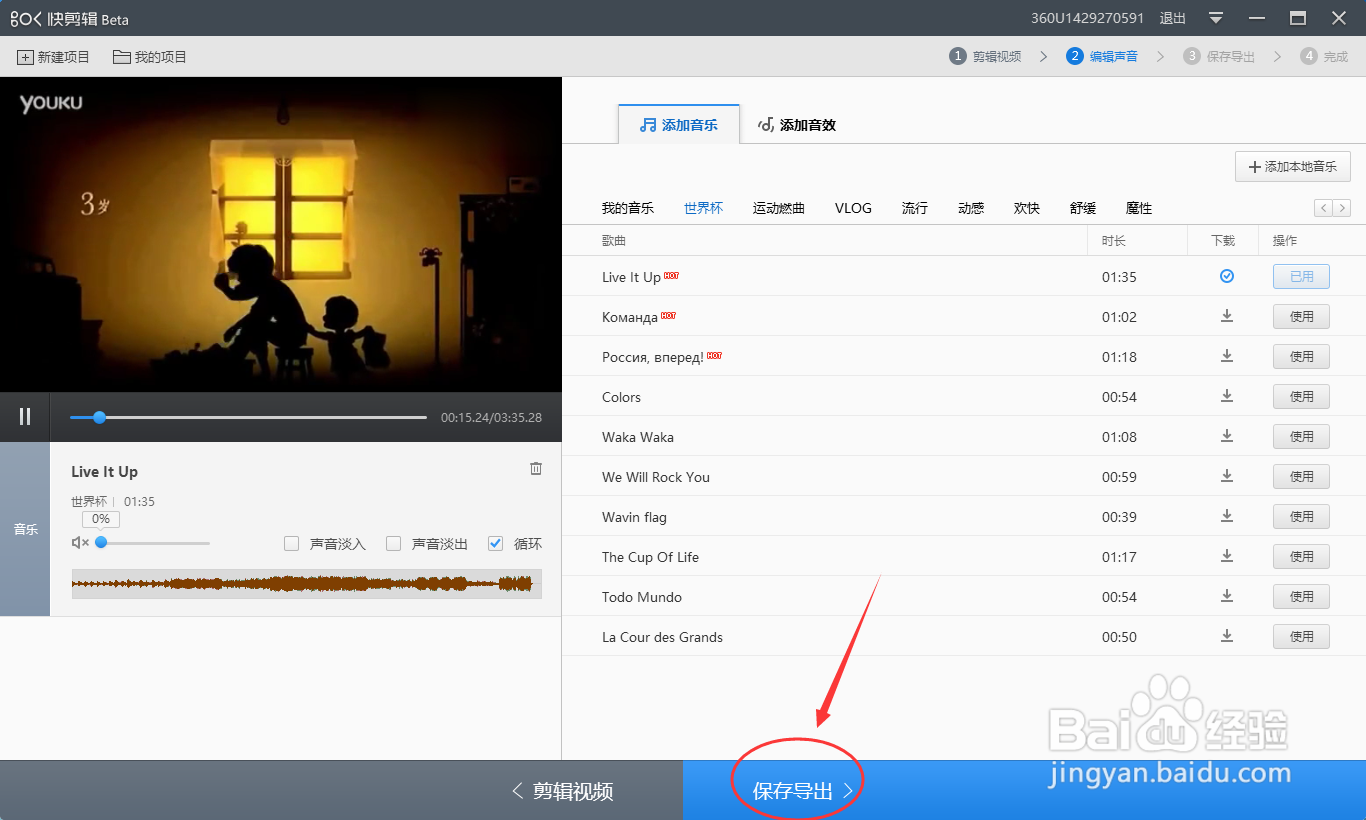Click username 360U1429270591
Screen dimensions: 1366x820
click(x=1088, y=18)
